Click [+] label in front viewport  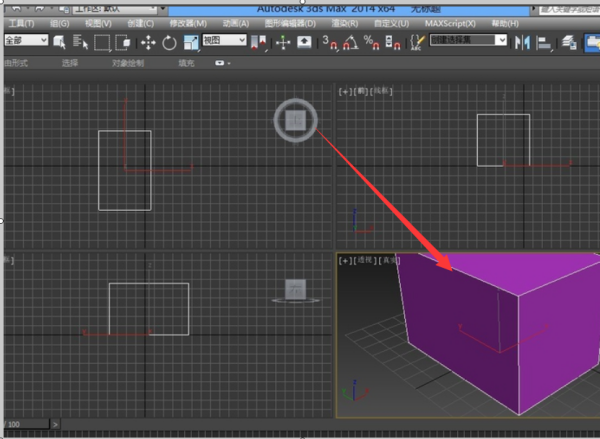point(345,91)
